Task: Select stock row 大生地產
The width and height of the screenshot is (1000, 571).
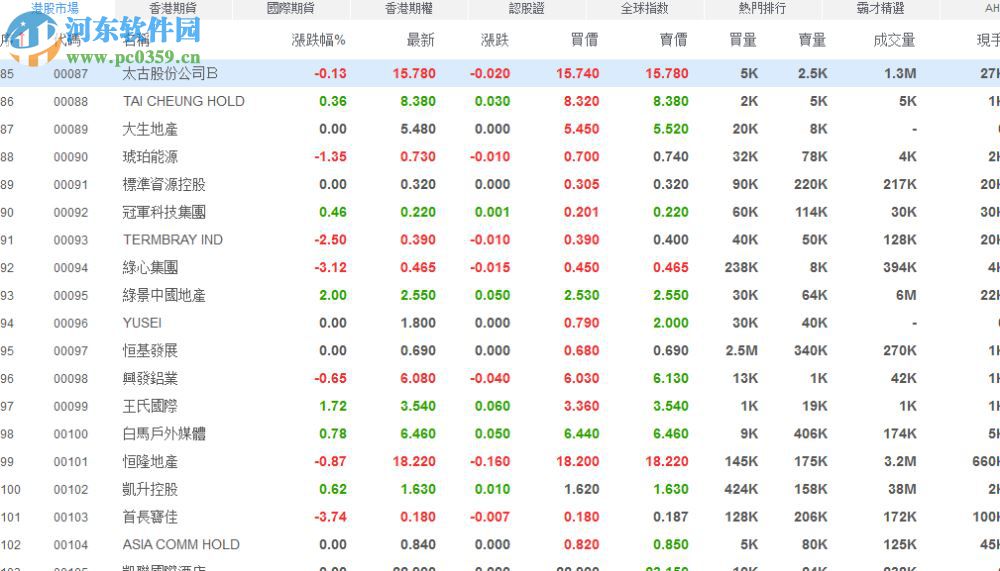Action: pyautogui.click(x=500, y=129)
